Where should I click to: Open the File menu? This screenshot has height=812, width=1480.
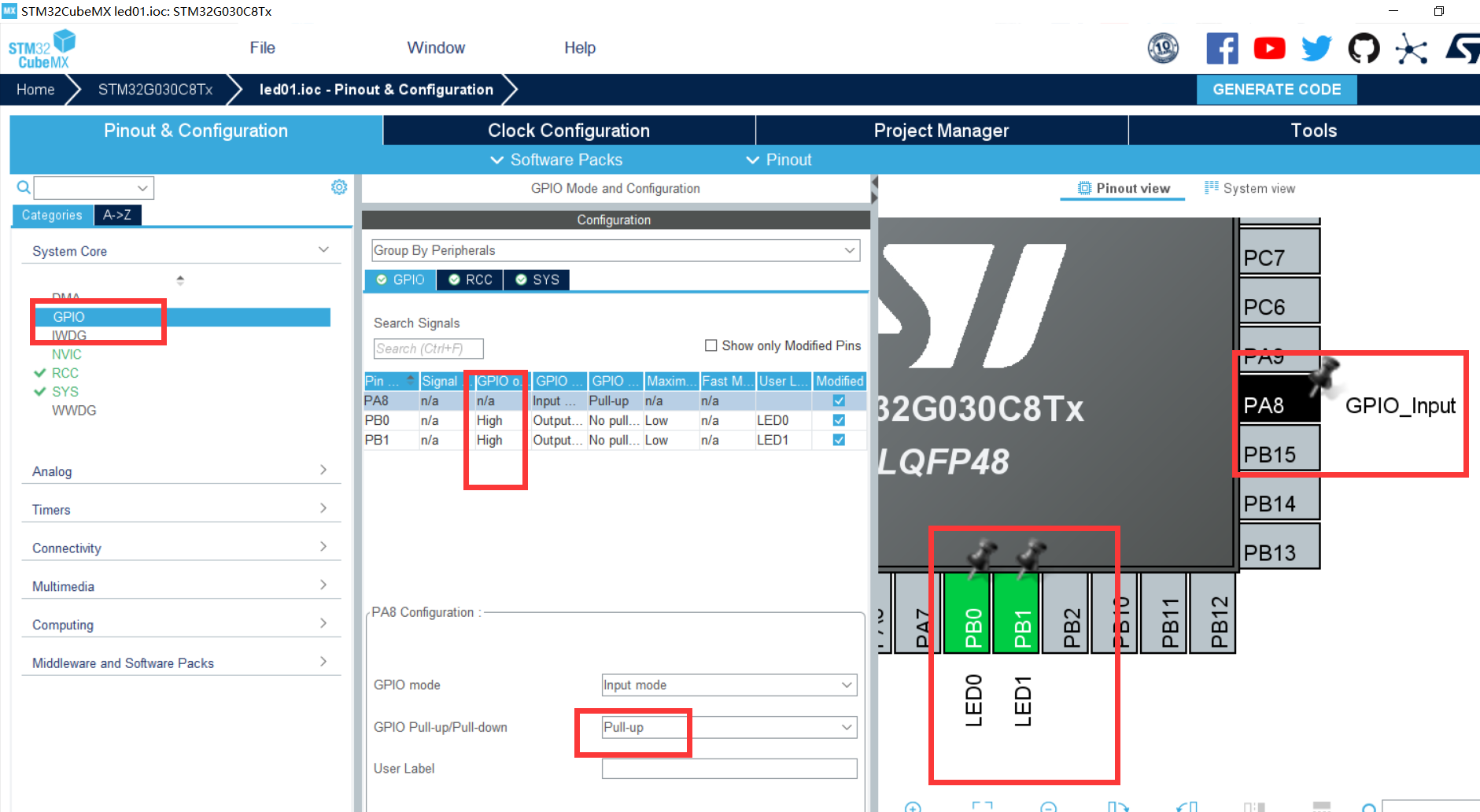coord(262,48)
